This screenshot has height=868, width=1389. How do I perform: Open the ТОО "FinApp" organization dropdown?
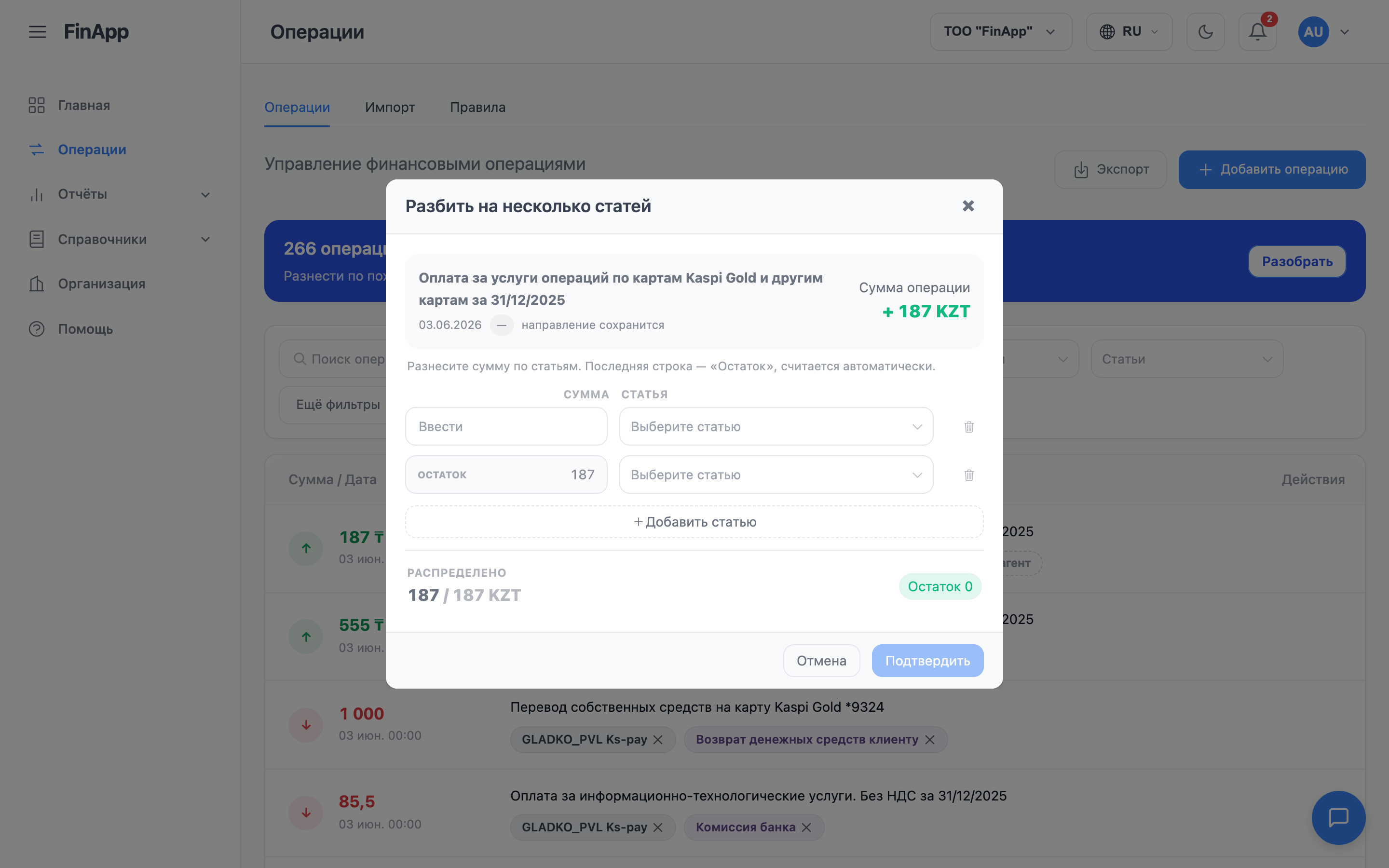click(x=1000, y=31)
